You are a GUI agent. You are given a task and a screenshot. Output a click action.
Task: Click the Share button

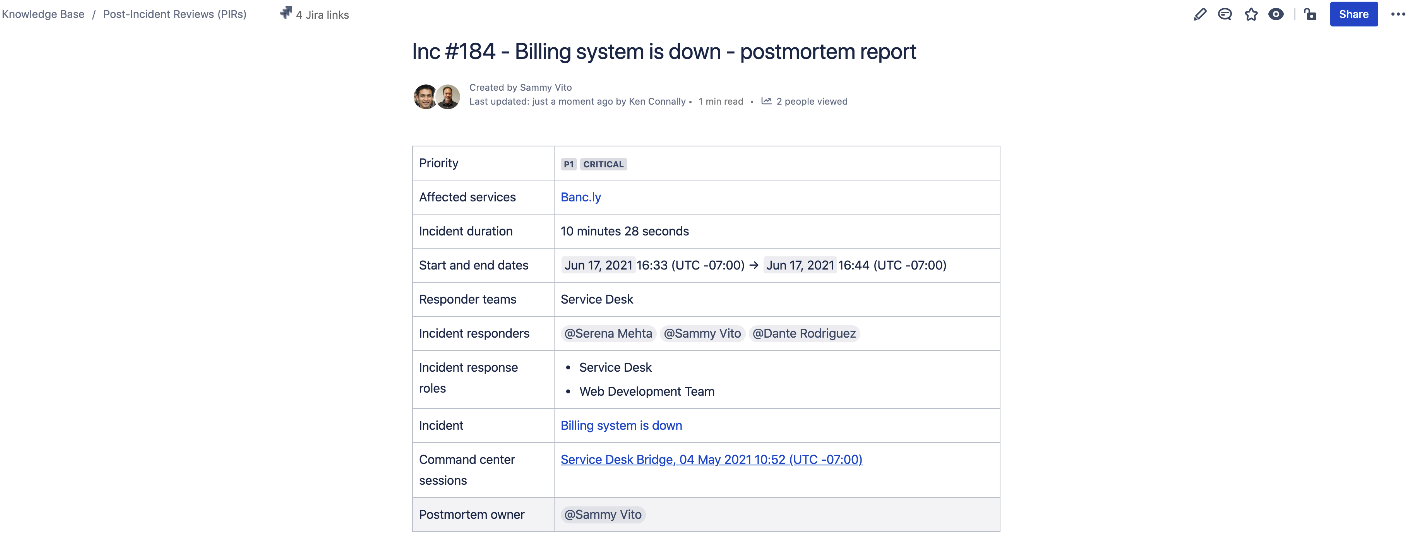[x=1353, y=14]
